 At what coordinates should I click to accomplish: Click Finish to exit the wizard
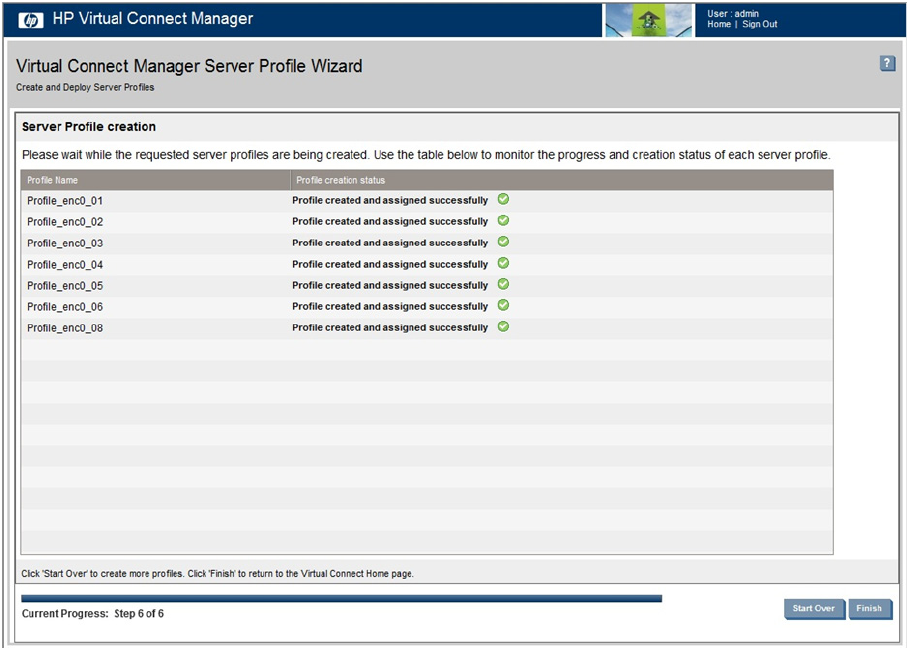(869, 608)
